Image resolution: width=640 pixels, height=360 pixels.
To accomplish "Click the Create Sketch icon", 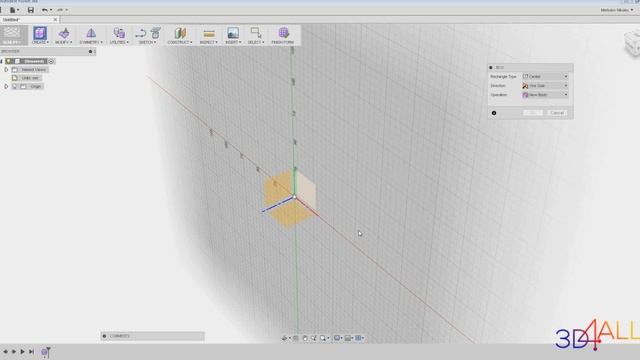I will point(141,33).
